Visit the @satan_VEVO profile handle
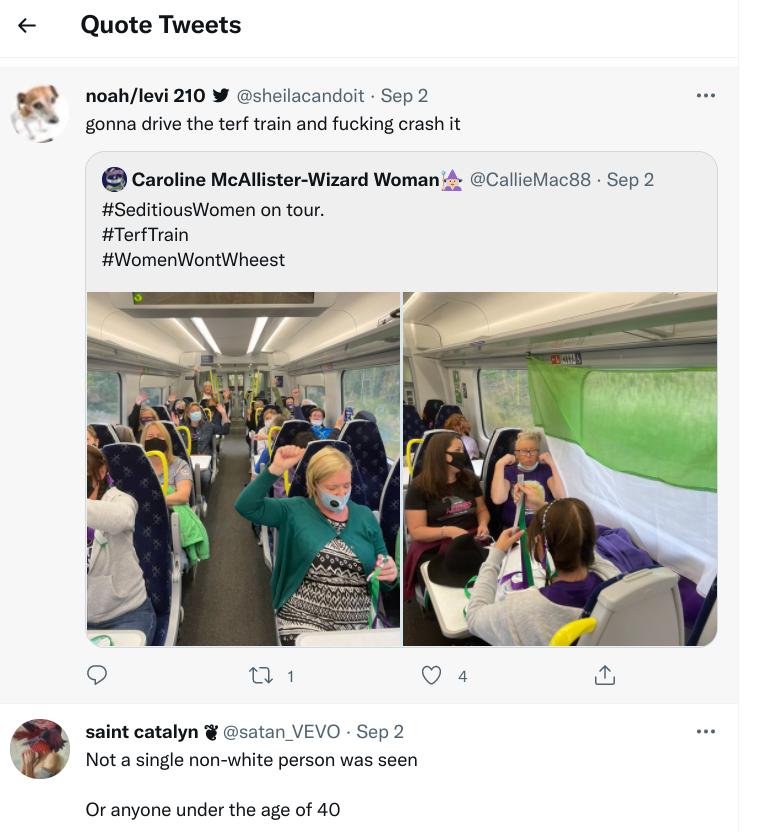 point(282,732)
